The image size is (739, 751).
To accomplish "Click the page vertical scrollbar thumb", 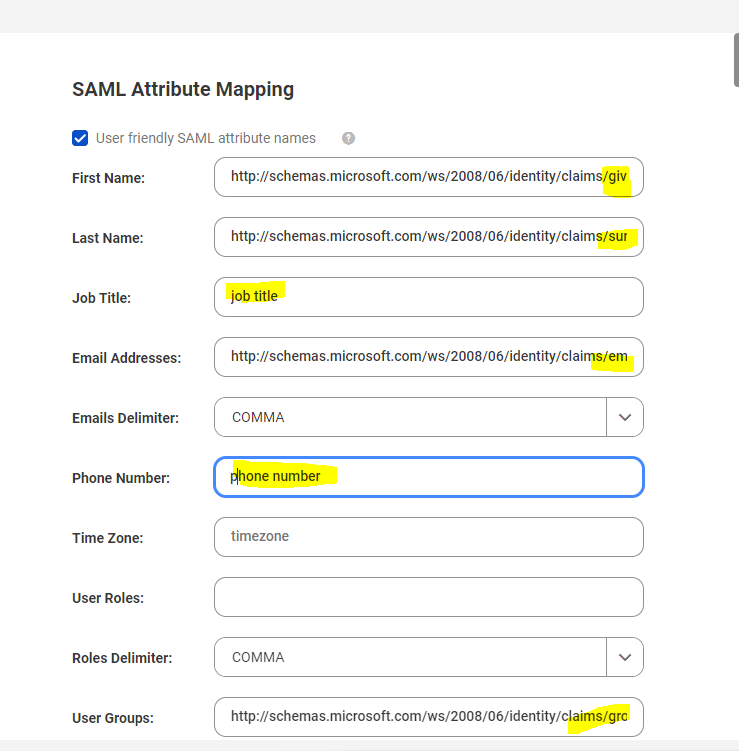I will click(736, 60).
